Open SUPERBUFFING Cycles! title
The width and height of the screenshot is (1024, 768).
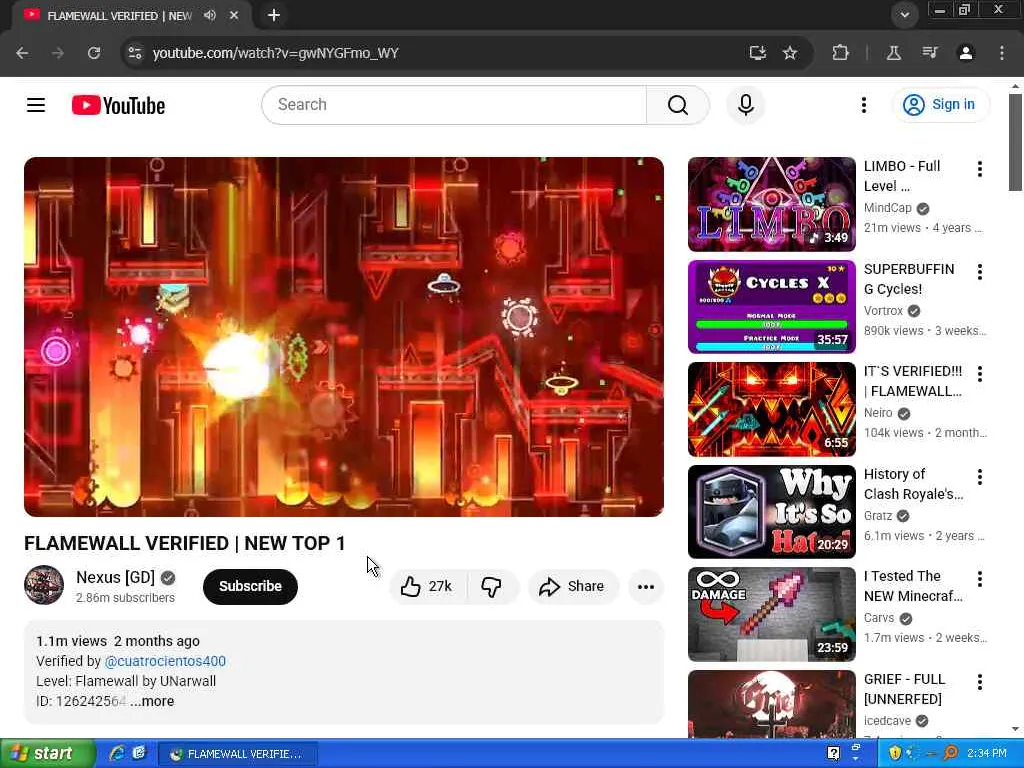(909, 279)
